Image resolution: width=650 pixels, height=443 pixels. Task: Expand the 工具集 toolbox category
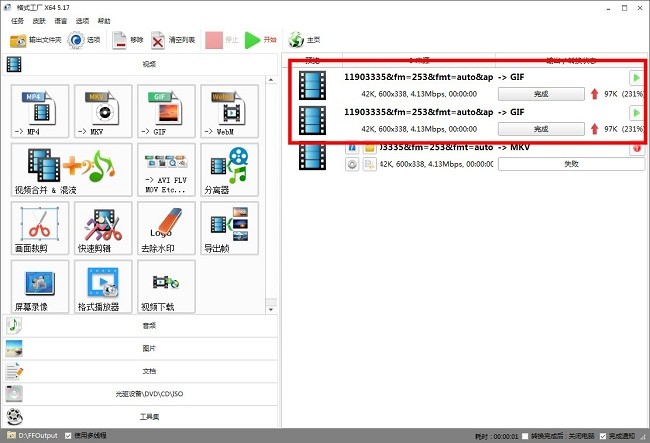click(x=140, y=416)
